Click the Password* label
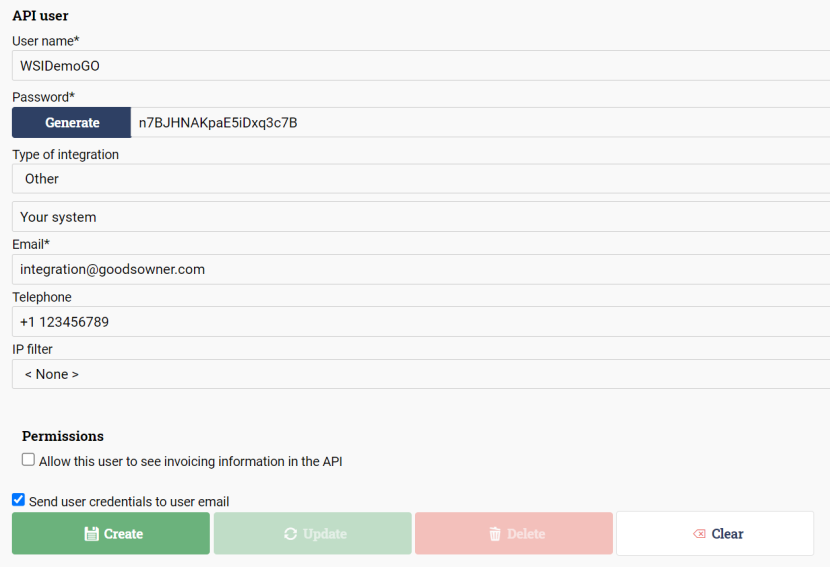 pyautogui.click(x=43, y=97)
